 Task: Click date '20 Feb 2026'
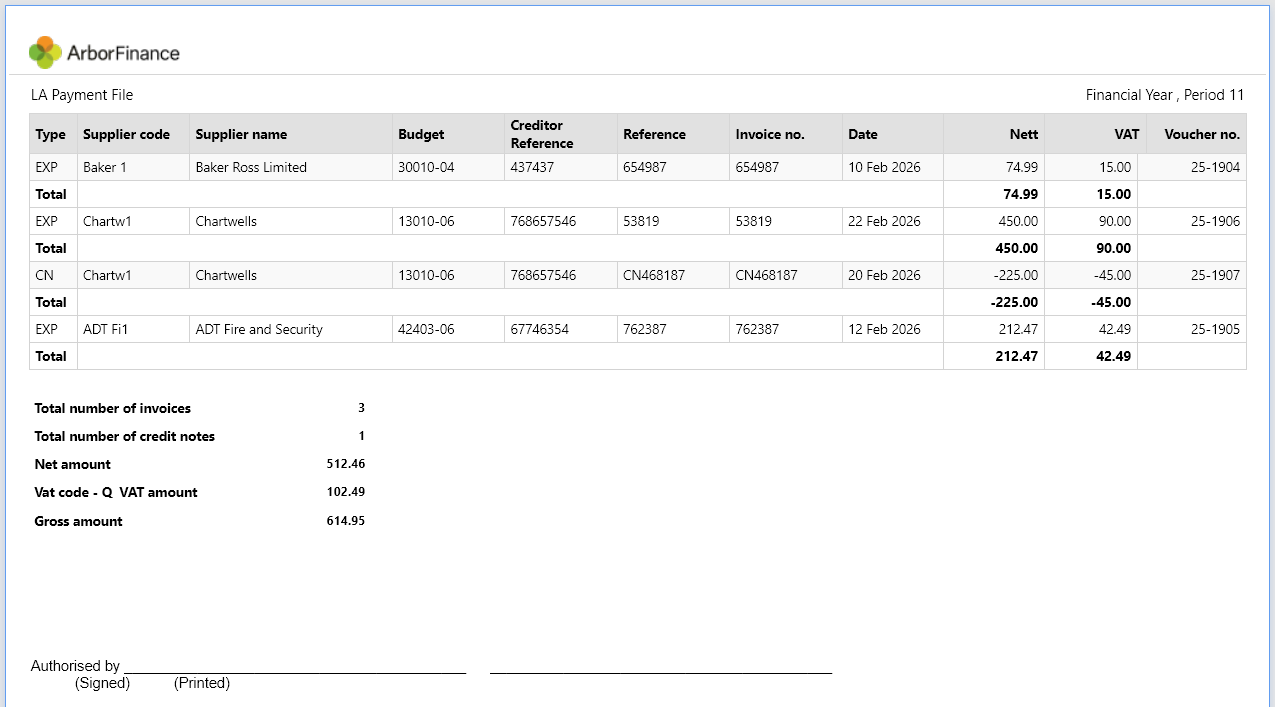[884, 275]
